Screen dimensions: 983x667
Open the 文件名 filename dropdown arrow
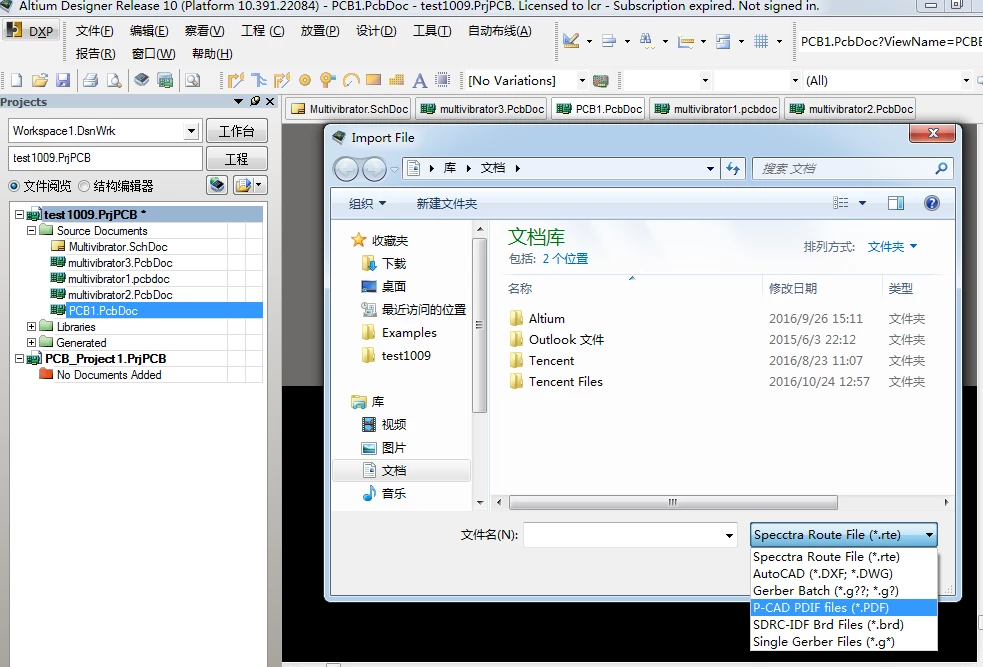729,535
